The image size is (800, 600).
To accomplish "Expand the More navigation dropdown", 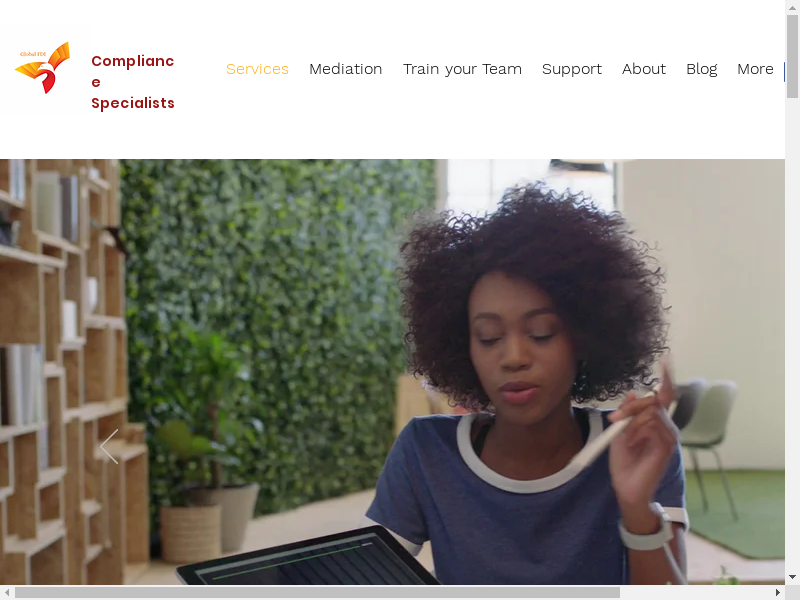I will (755, 69).
